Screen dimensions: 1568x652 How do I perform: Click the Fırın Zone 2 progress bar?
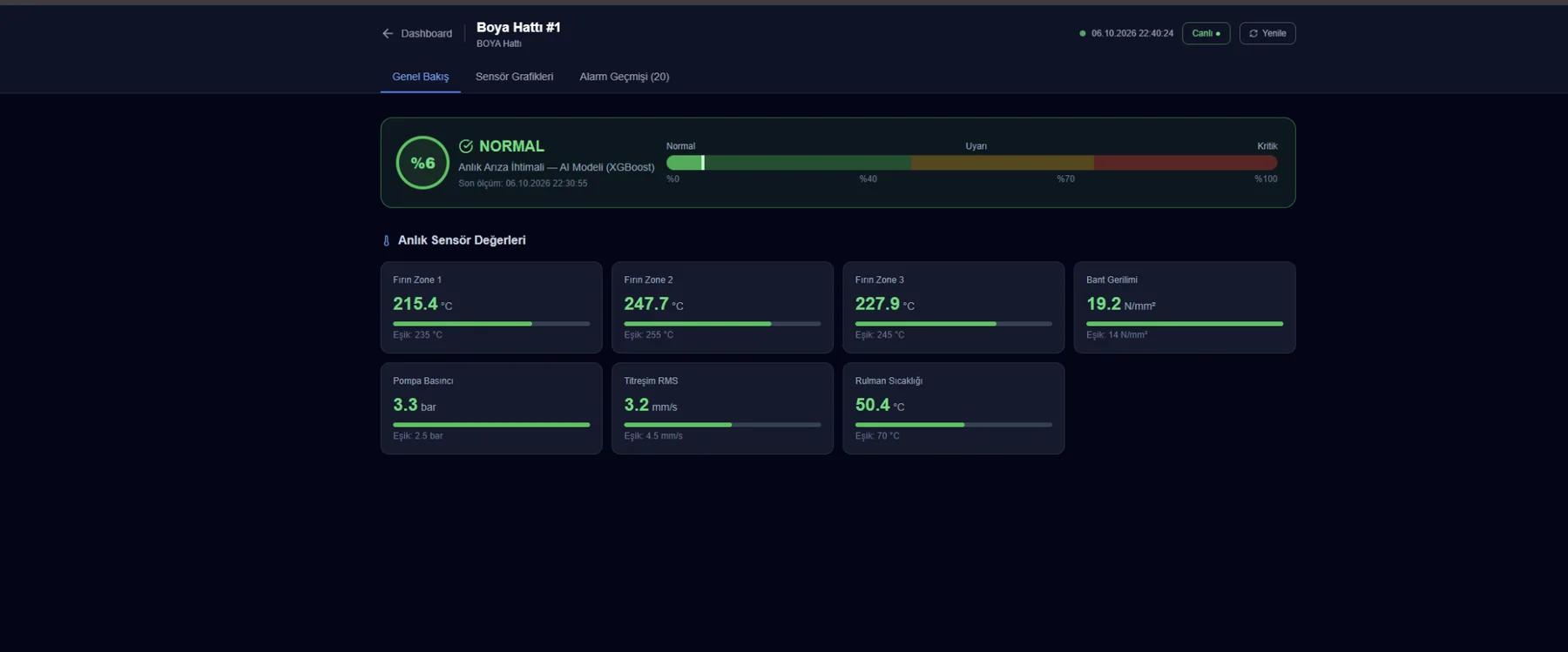(x=722, y=324)
